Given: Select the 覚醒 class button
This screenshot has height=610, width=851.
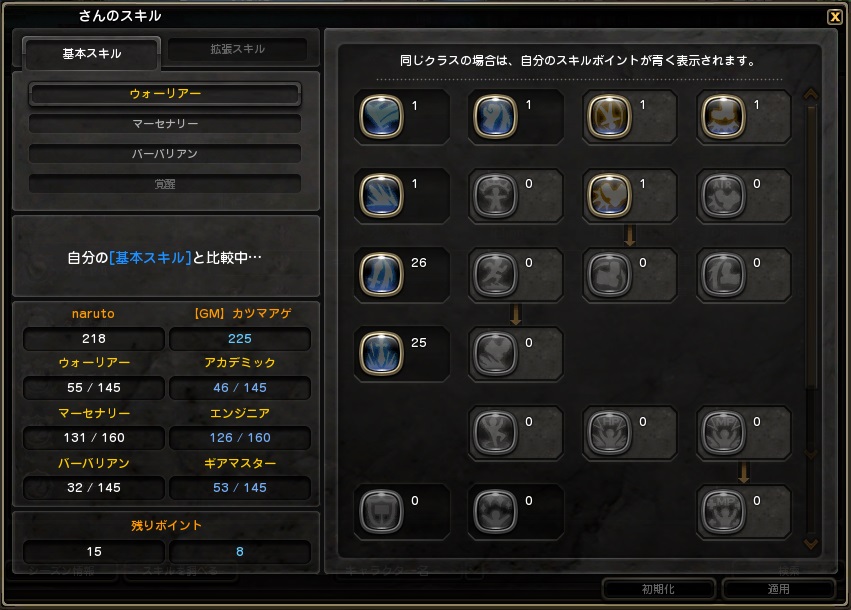Looking at the screenshot, I should tap(165, 184).
